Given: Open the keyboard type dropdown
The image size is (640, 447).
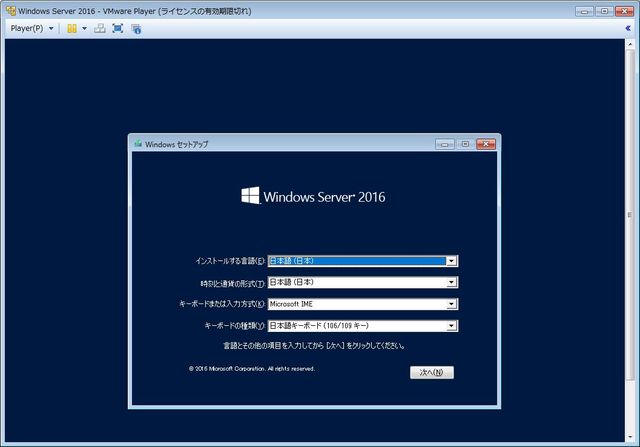Looking at the screenshot, I should 451,326.
